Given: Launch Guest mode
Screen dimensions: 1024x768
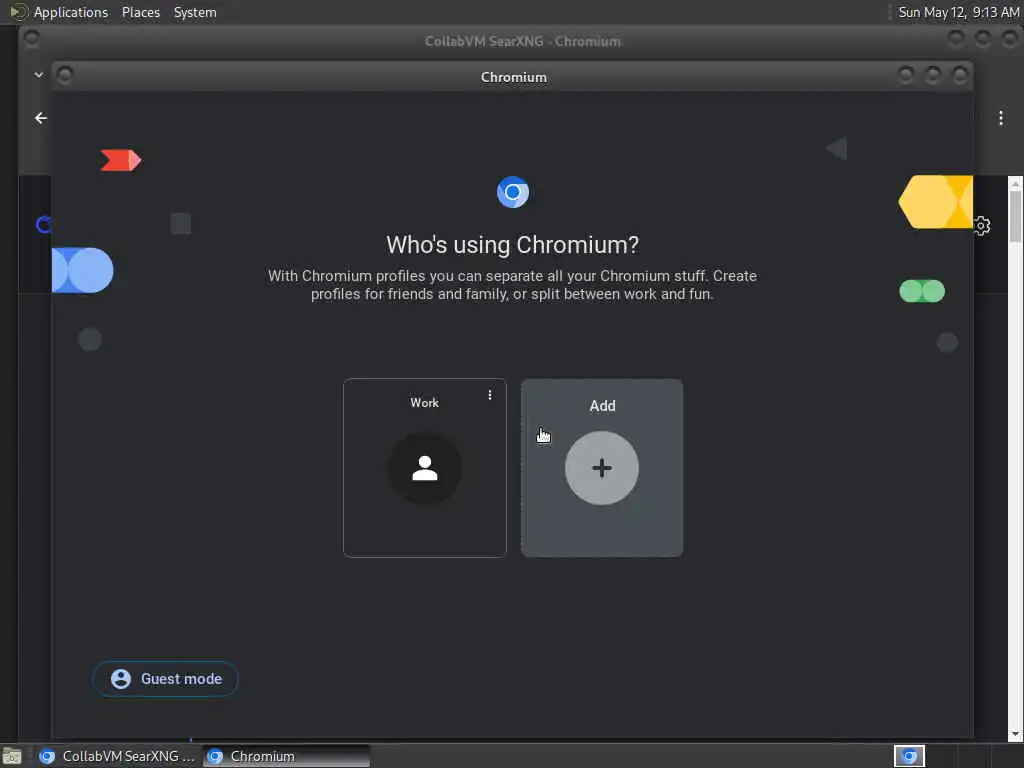Looking at the screenshot, I should (165, 679).
